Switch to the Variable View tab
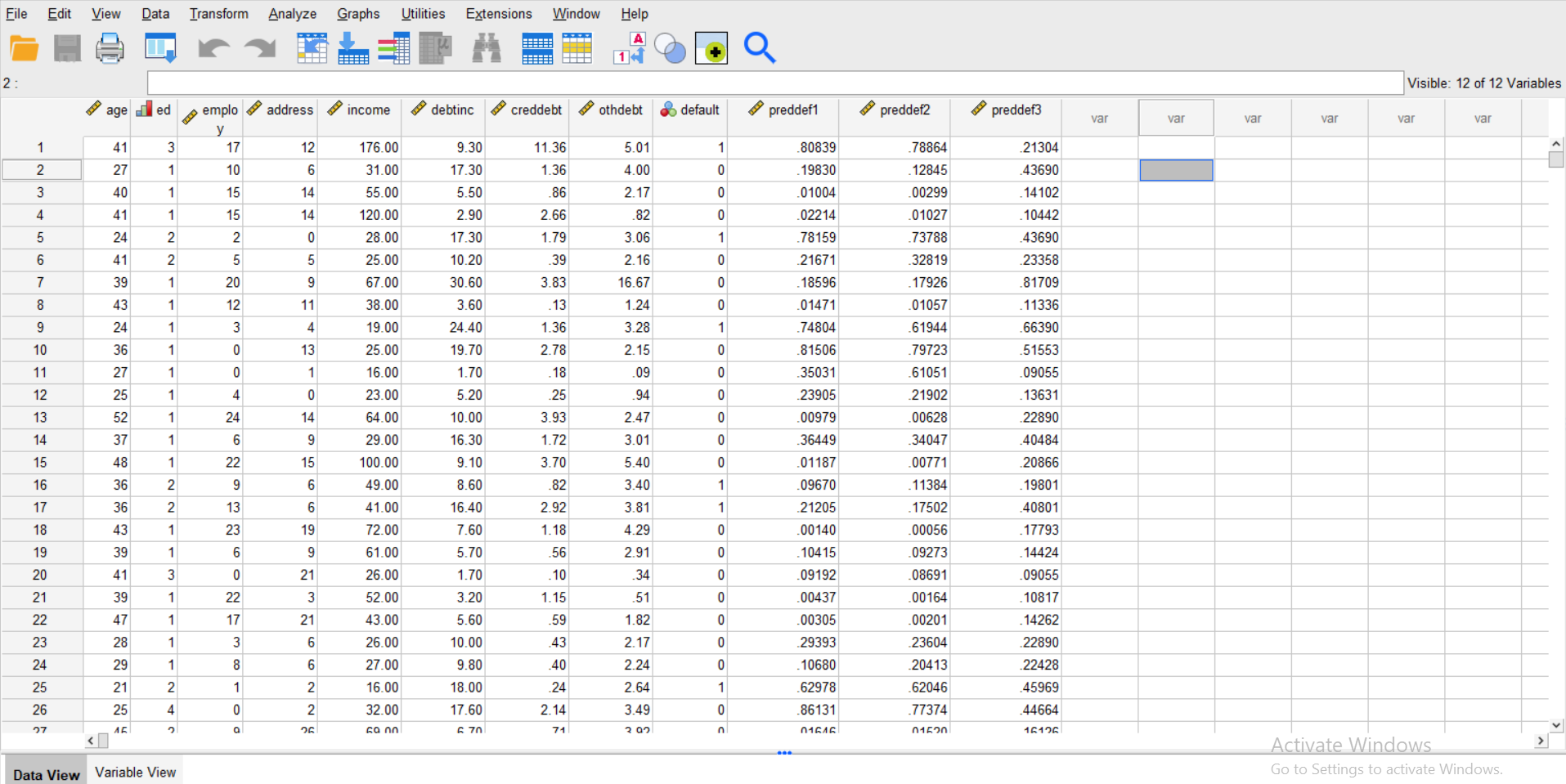This screenshot has width=1566, height=784. coord(136,772)
